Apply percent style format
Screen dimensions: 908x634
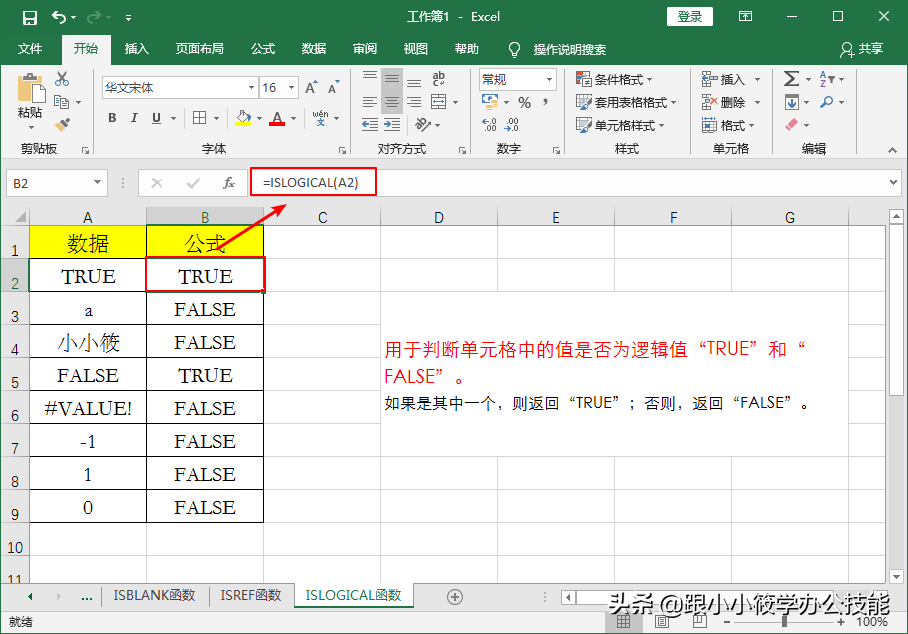[525, 102]
